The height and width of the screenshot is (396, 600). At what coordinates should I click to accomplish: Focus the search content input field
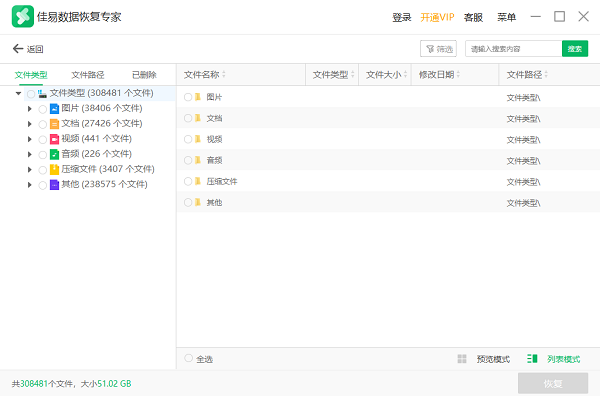(514, 49)
